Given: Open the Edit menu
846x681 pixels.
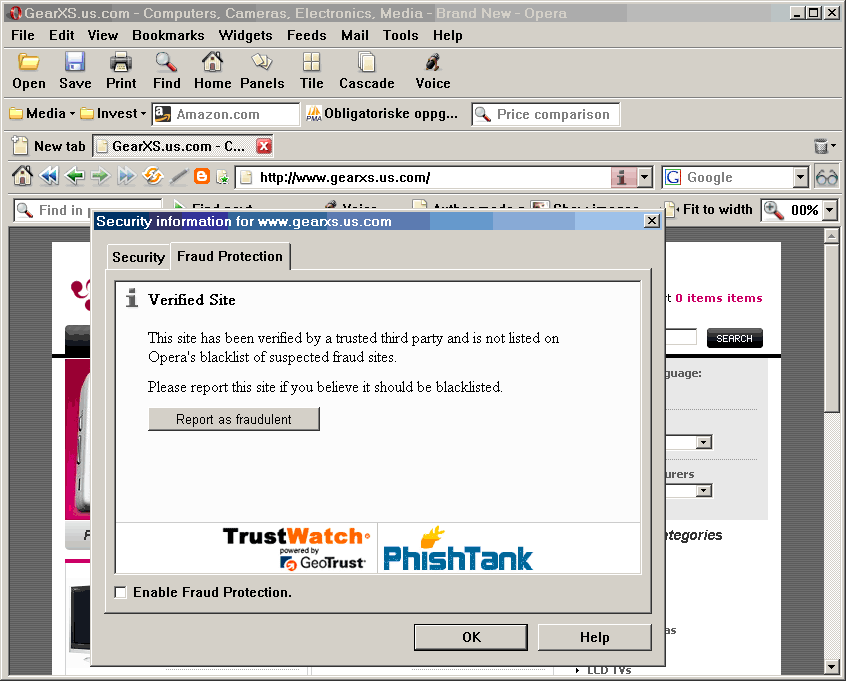Looking at the screenshot, I should click(62, 36).
